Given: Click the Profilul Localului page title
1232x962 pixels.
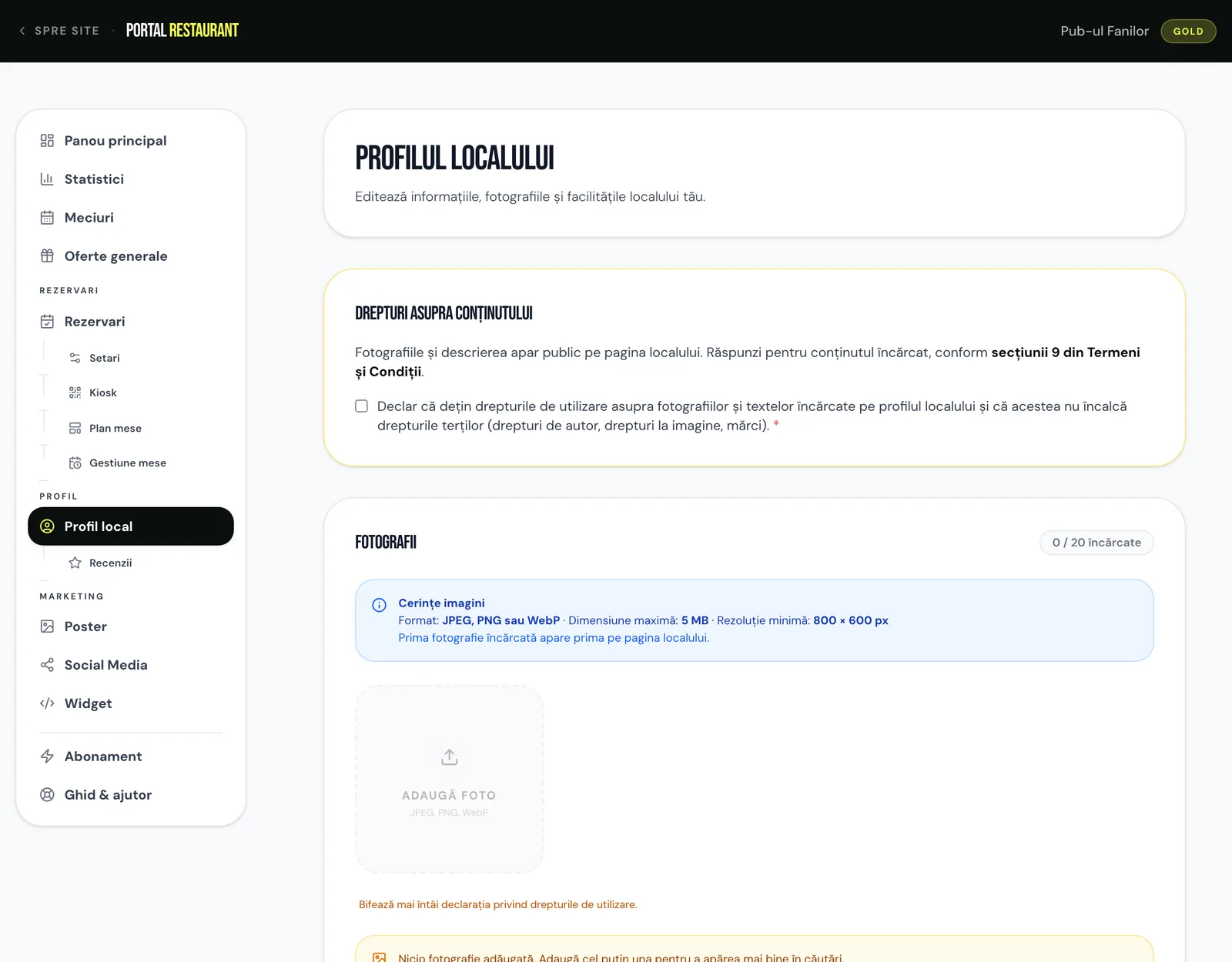Looking at the screenshot, I should [x=454, y=158].
